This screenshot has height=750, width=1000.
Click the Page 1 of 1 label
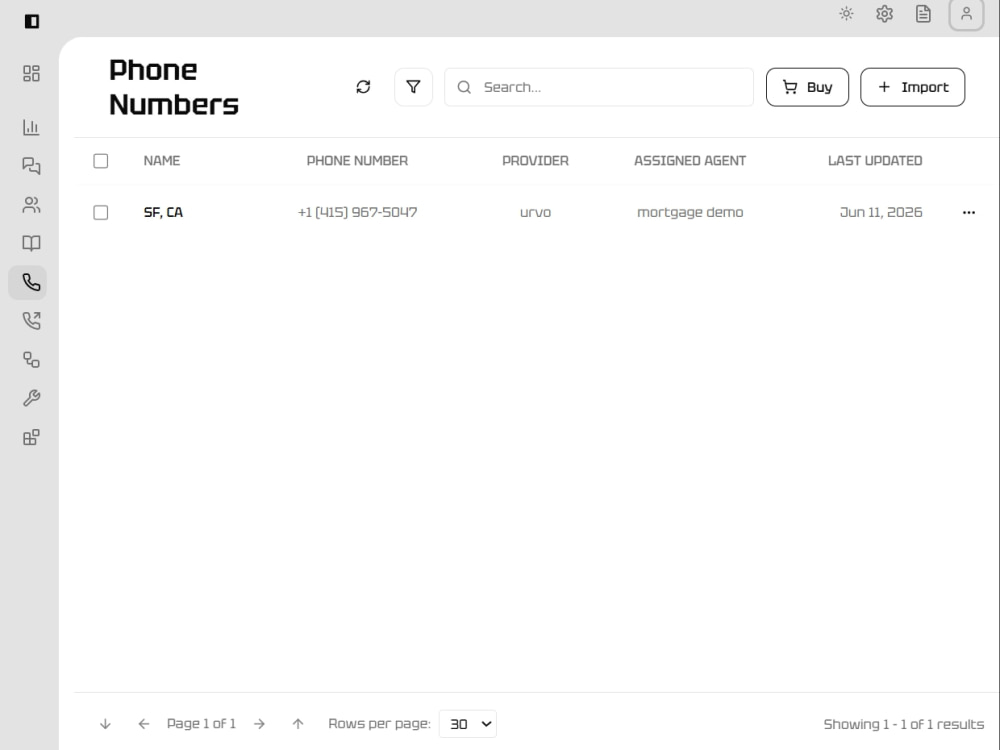coord(202,724)
